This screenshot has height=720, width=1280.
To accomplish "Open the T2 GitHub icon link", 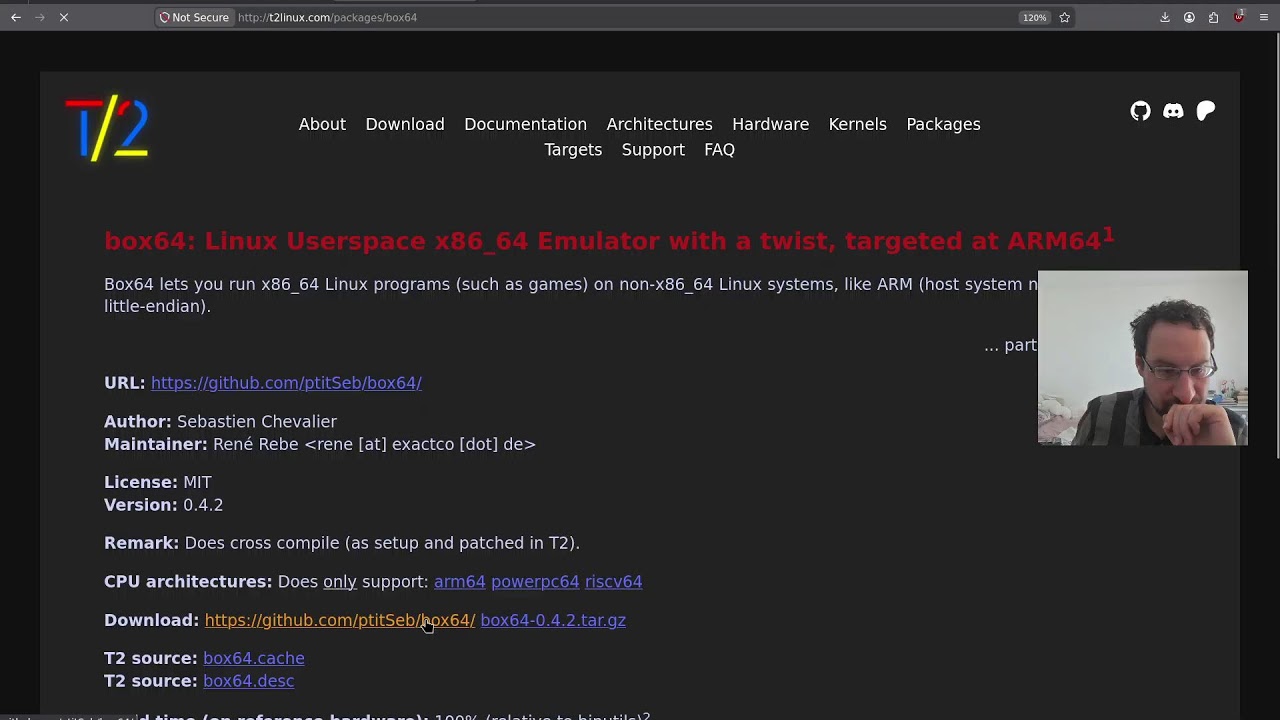I will click(1140, 111).
